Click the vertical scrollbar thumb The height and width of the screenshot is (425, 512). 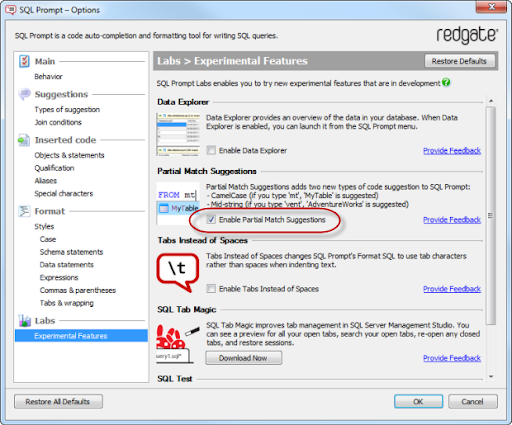pos(491,215)
